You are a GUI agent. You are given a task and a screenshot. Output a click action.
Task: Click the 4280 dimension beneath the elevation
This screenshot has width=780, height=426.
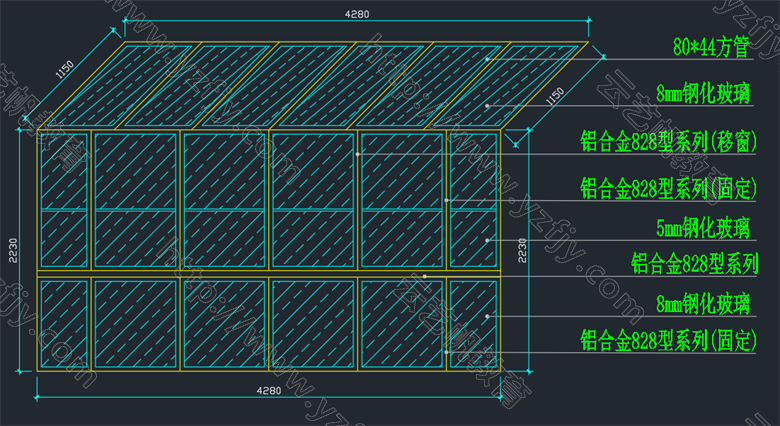click(269, 391)
